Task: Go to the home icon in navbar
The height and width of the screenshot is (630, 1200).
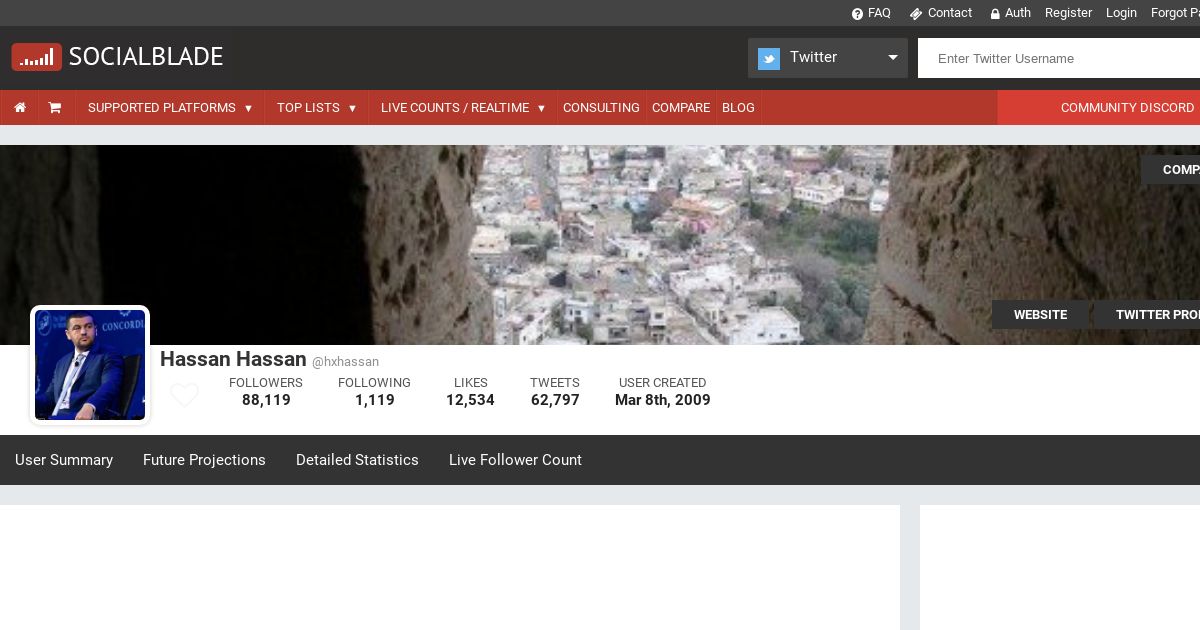Action: click(20, 108)
